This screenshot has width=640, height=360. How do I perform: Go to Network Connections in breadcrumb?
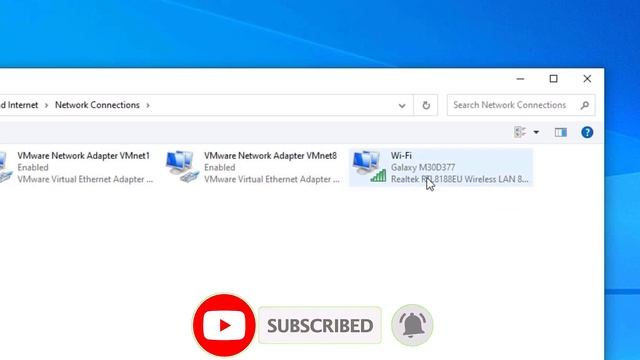pyautogui.click(x=97, y=105)
